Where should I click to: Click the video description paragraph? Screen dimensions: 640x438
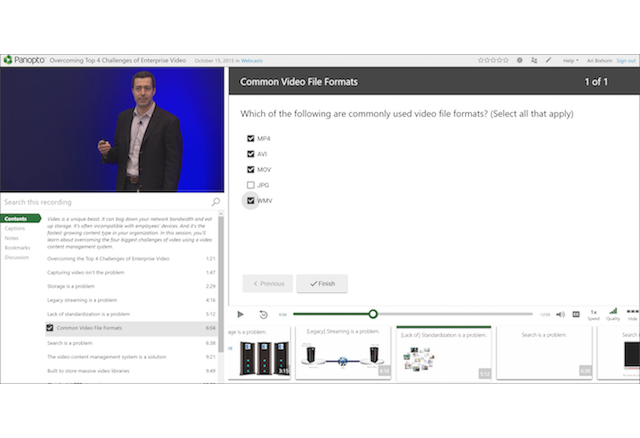point(130,233)
